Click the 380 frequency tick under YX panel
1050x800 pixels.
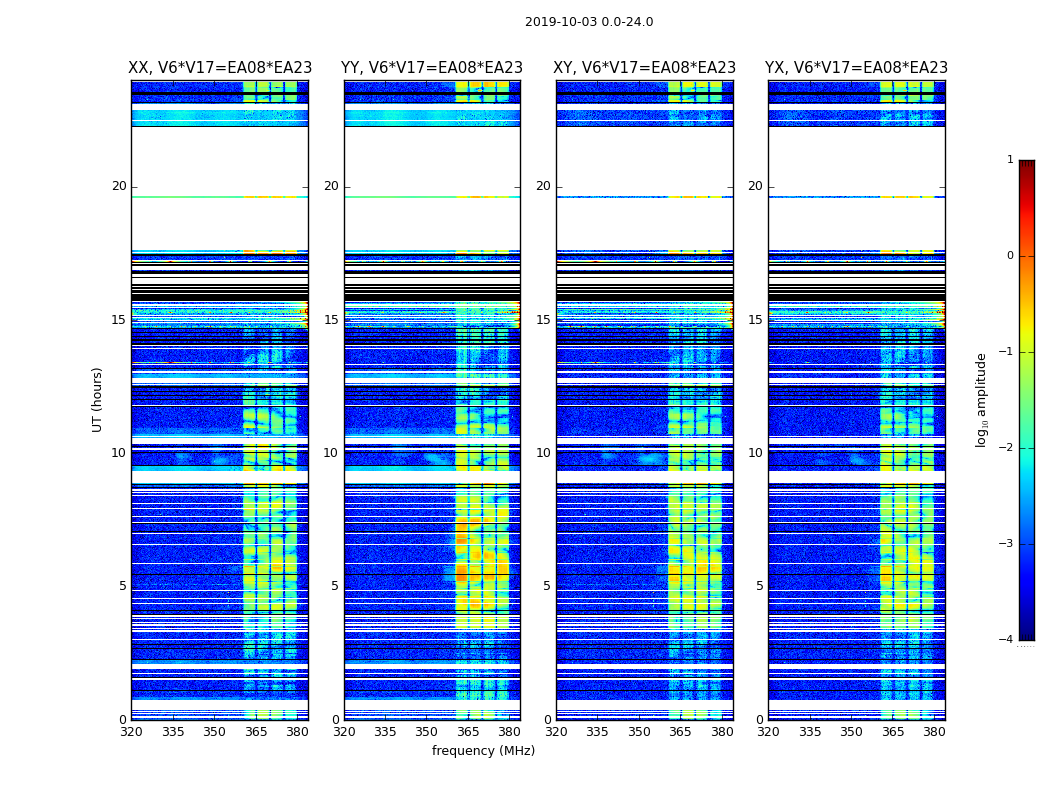(x=934, y=732)
